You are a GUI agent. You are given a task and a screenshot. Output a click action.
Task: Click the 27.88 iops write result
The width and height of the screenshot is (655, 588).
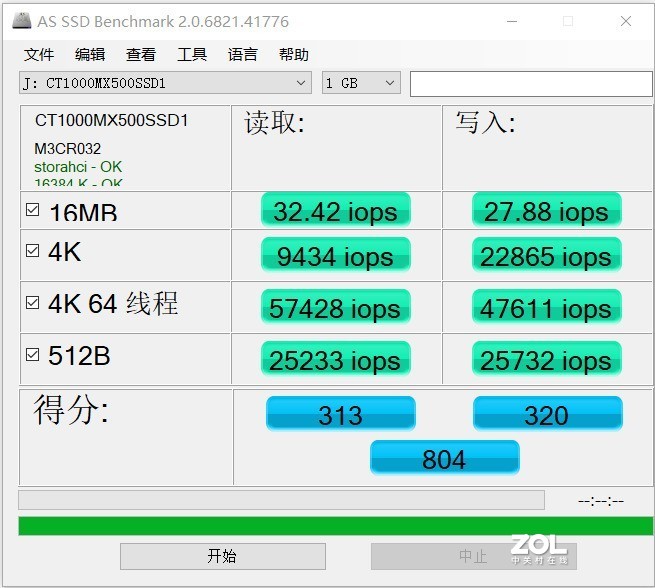tap(547, 210)
